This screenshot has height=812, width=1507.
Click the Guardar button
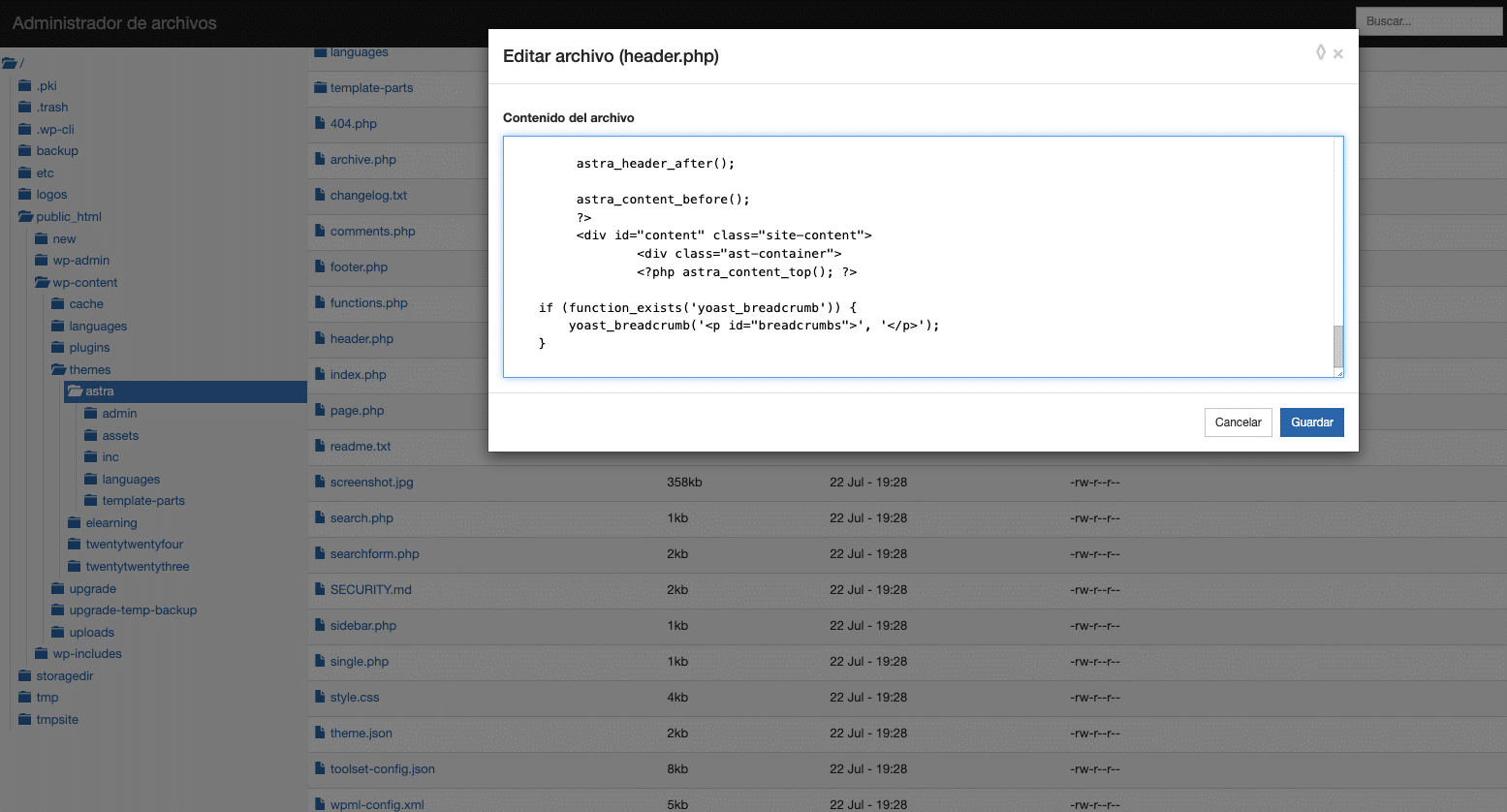click(1311, 422)
